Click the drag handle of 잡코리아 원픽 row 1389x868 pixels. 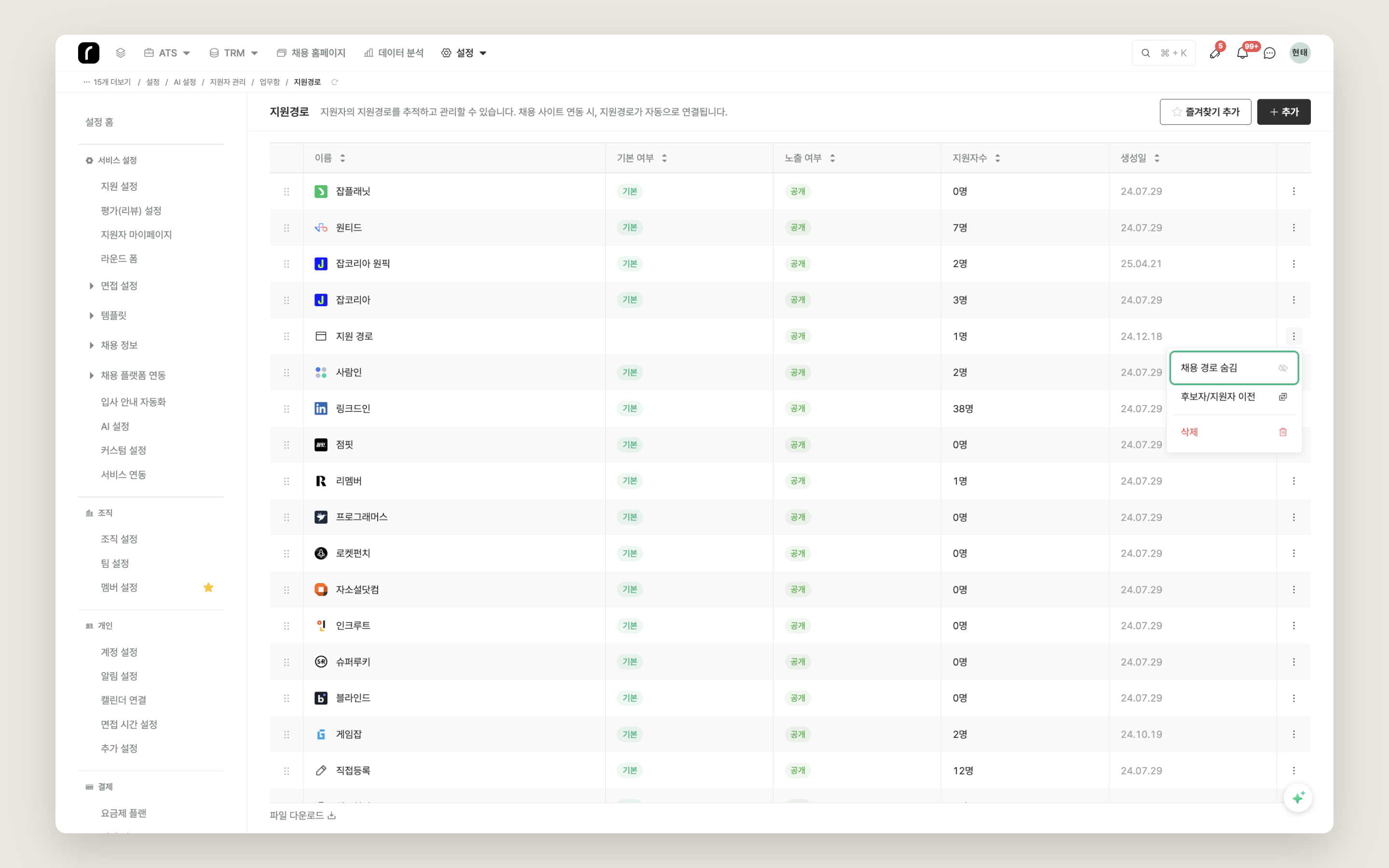tap(286, 264)
